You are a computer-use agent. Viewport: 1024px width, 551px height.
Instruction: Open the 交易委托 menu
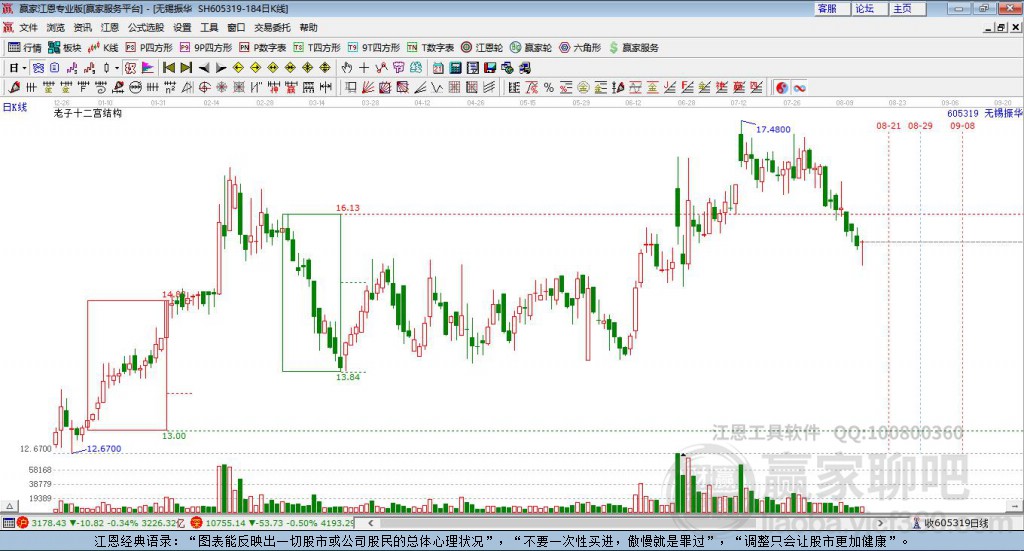272,27
